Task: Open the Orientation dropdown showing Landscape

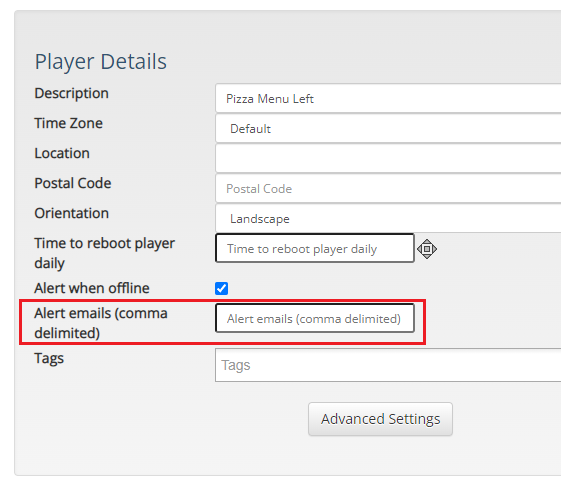Action: [x=388, y=219]
